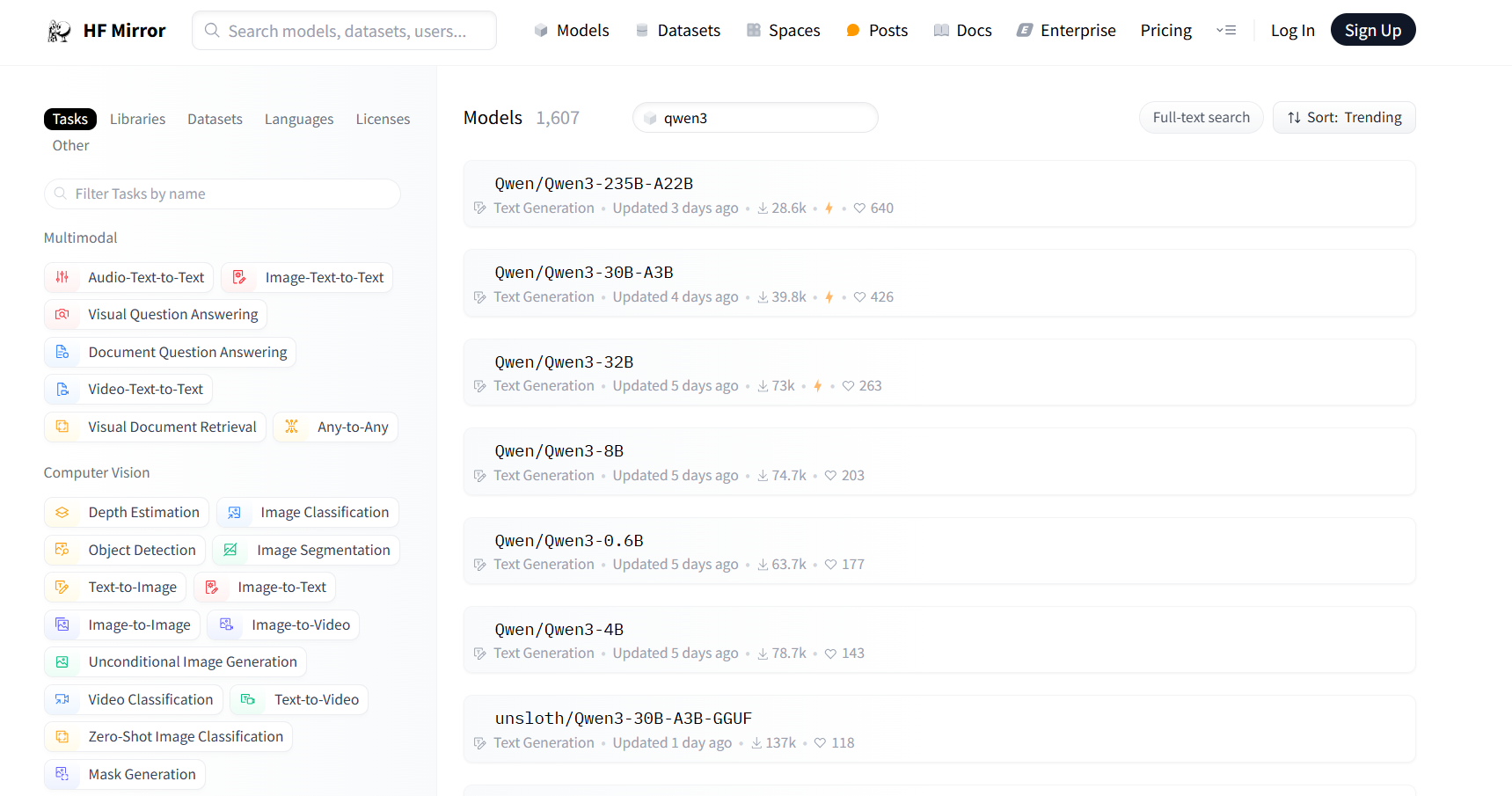Click the Audio-Text-to-Text task icon

pyautogui.click(x=62, y=277)
